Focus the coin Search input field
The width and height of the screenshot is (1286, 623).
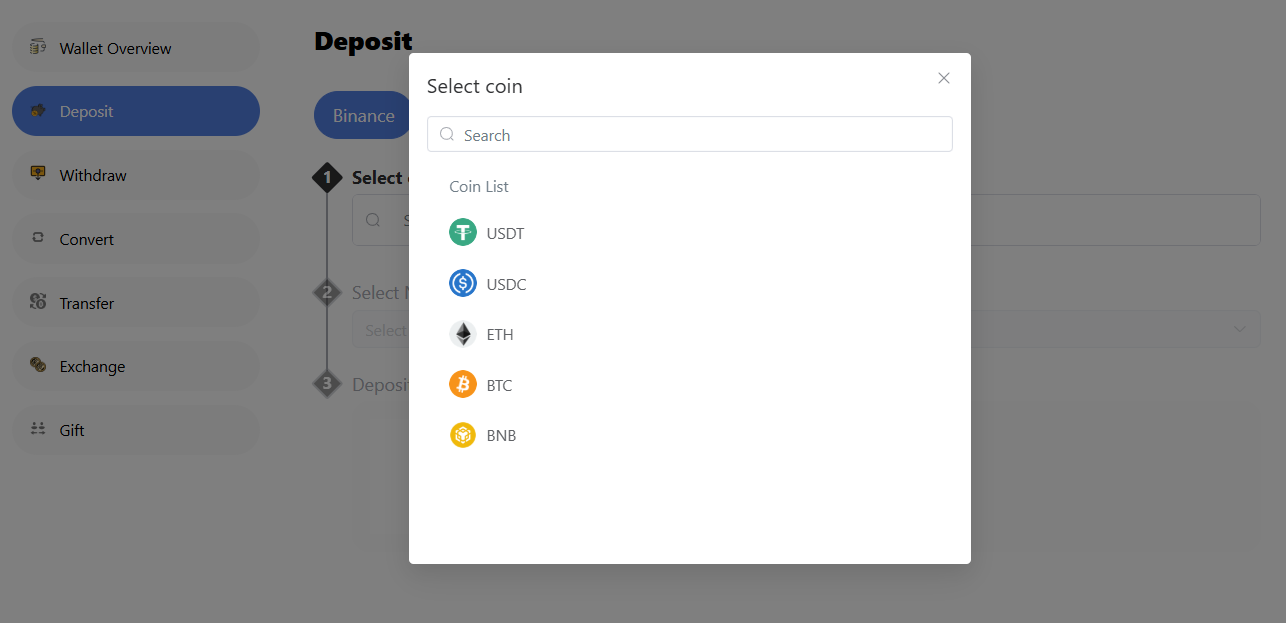click(x=700, y=135)
